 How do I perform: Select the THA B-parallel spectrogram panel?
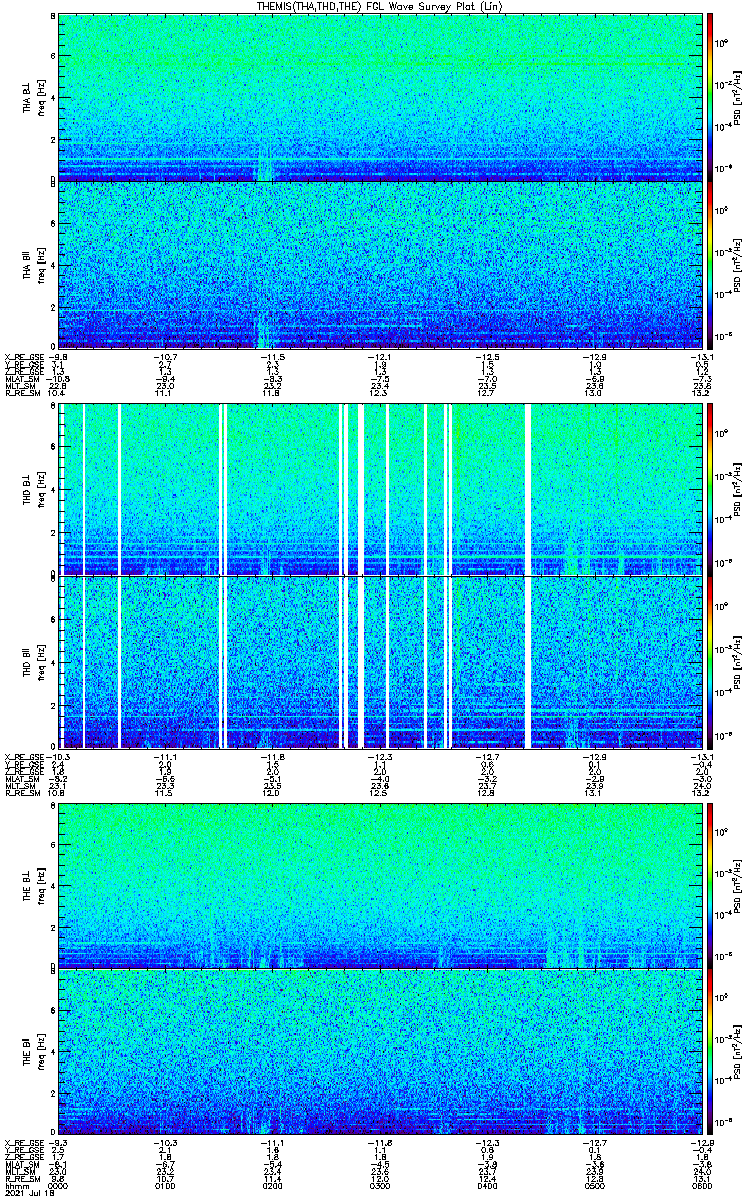(x=378, y=265)
